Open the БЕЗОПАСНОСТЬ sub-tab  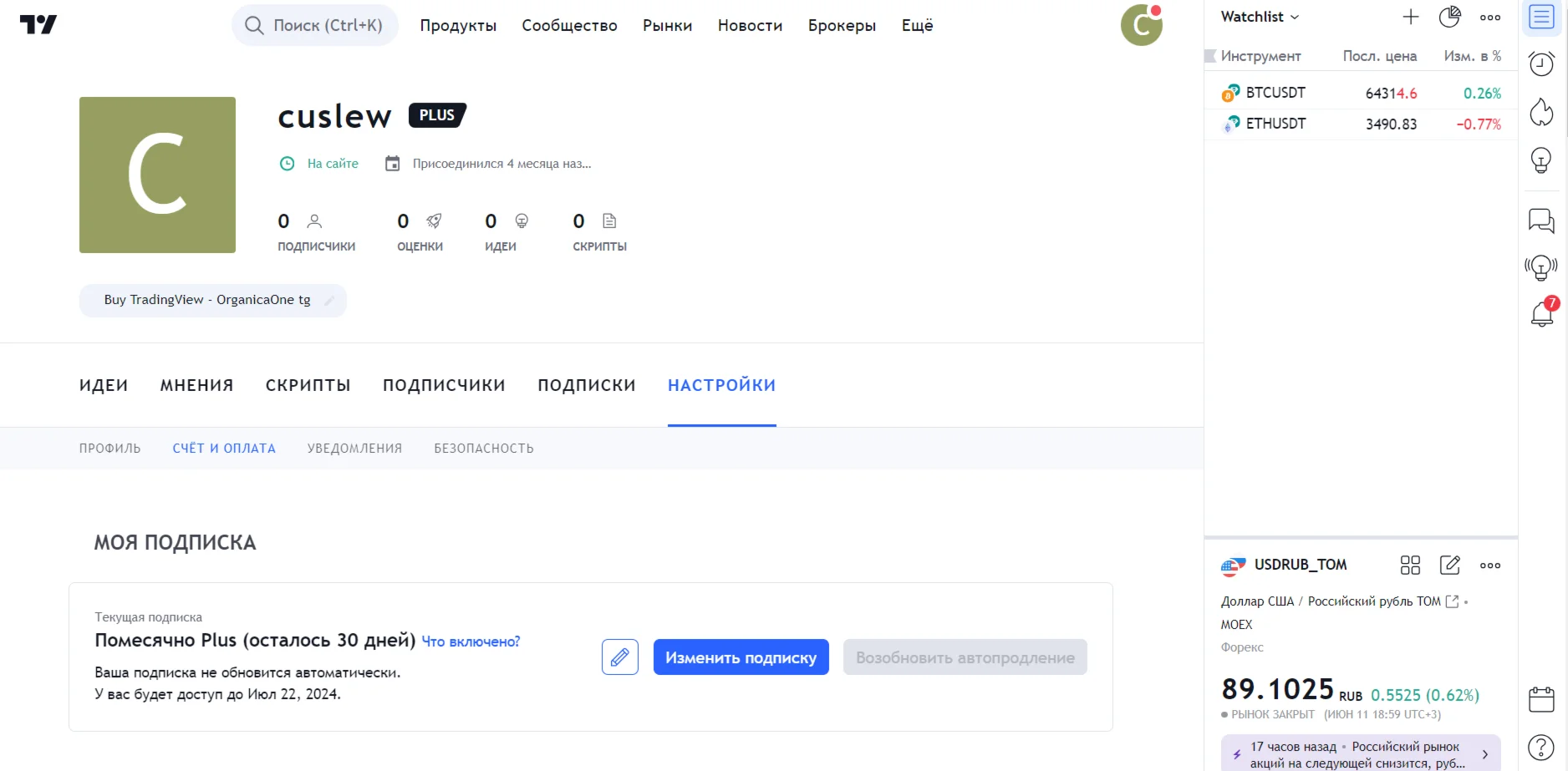[484, 449]
